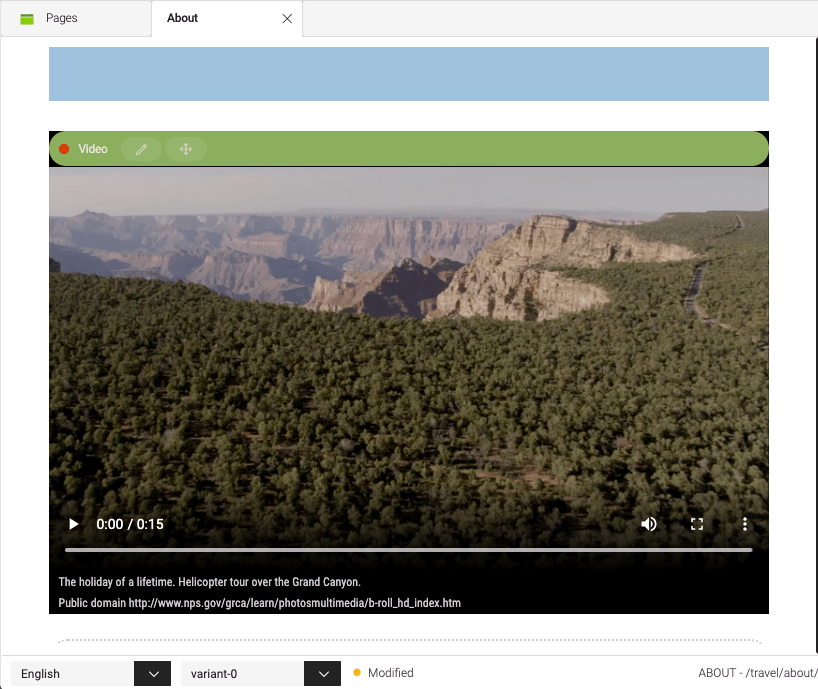Mute the video with the speaker icon
818x689 pixels.
point(648,523)
